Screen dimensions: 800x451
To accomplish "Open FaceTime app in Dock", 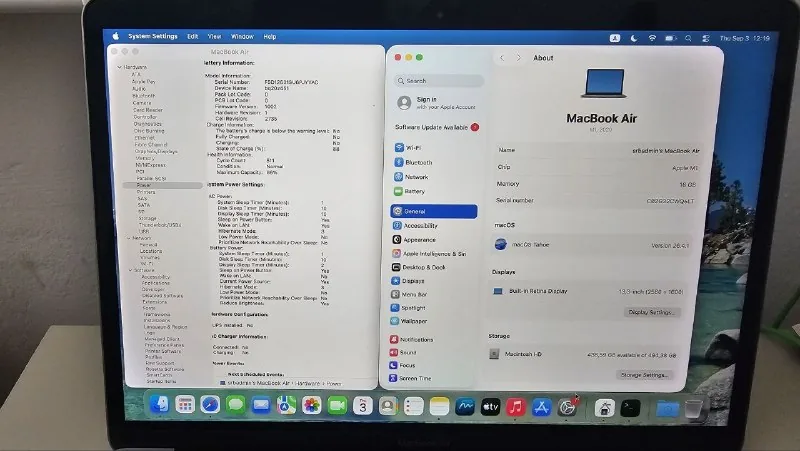I will [x=337, y=406].
